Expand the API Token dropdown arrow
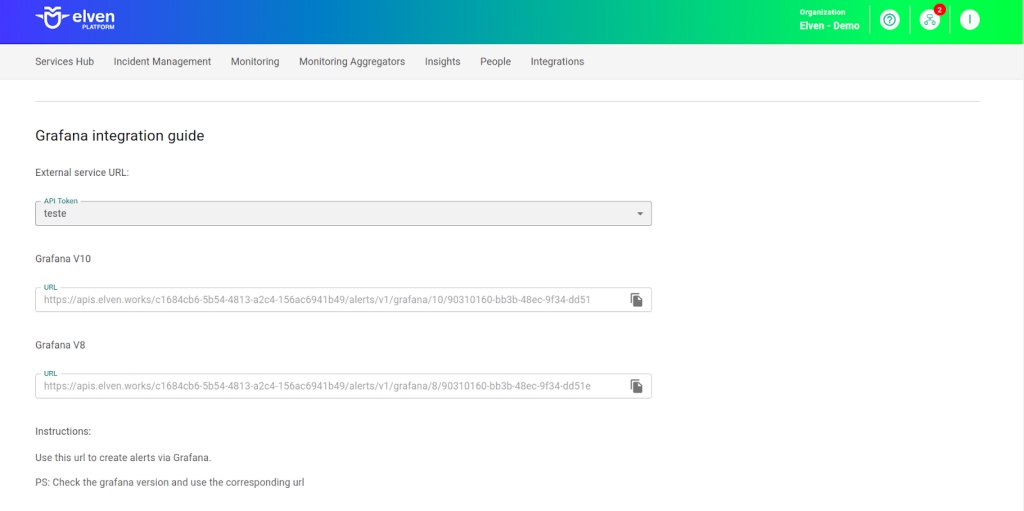The width and height of the screenshot is (1024, 511). click(x=640, y=214)
